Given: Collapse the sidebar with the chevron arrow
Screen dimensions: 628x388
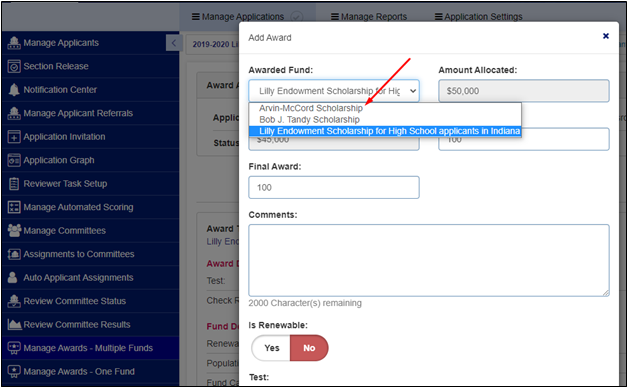Looking at the screenshot, I should [173, 43].
